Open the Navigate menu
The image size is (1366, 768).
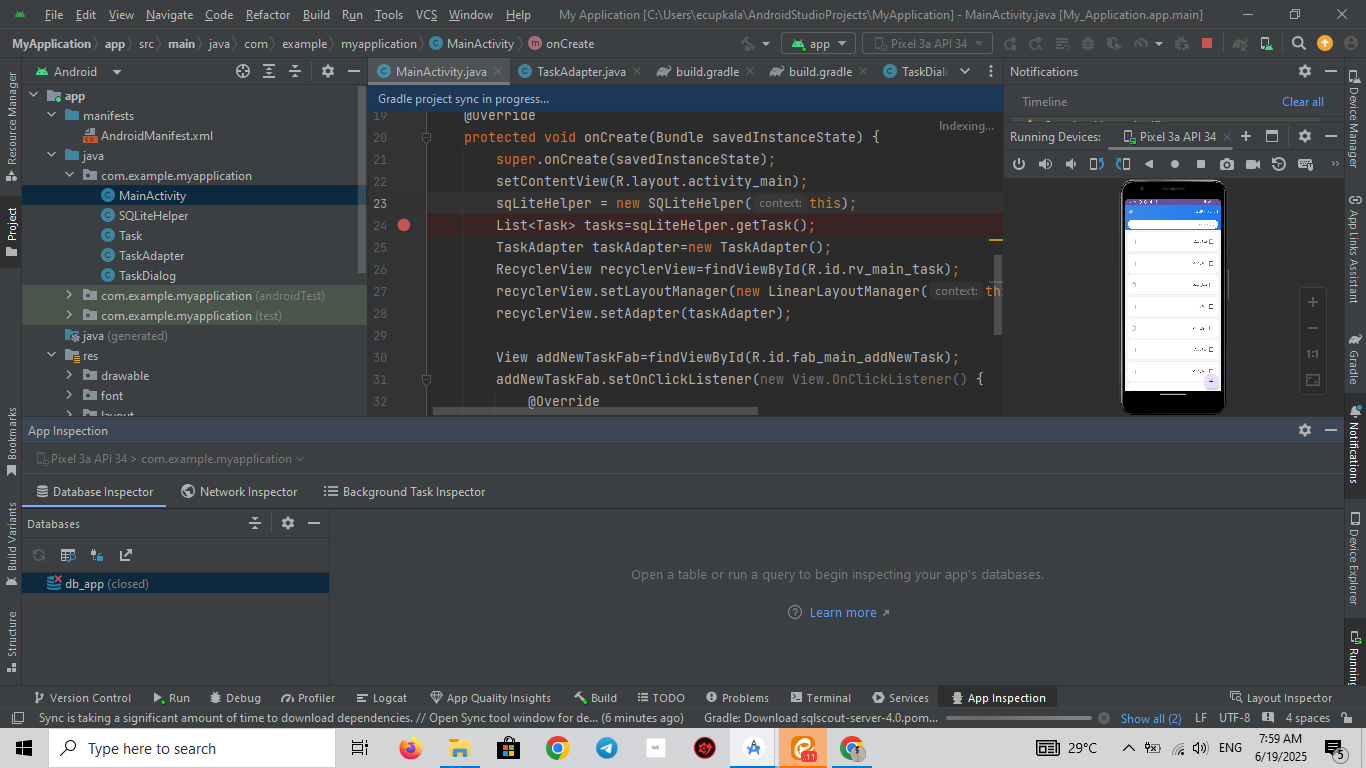(x=169, y=15)
